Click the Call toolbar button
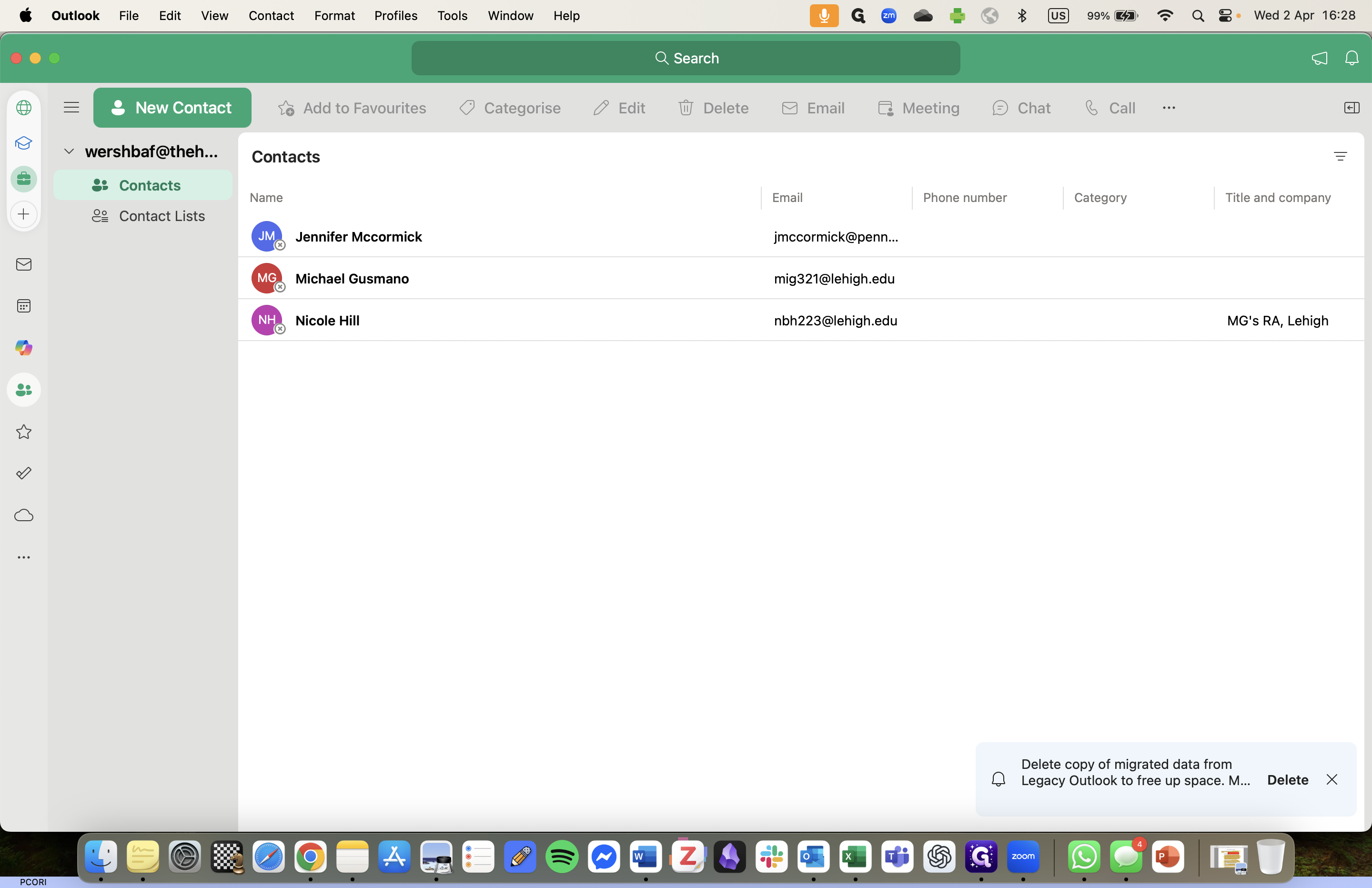 1110,108
